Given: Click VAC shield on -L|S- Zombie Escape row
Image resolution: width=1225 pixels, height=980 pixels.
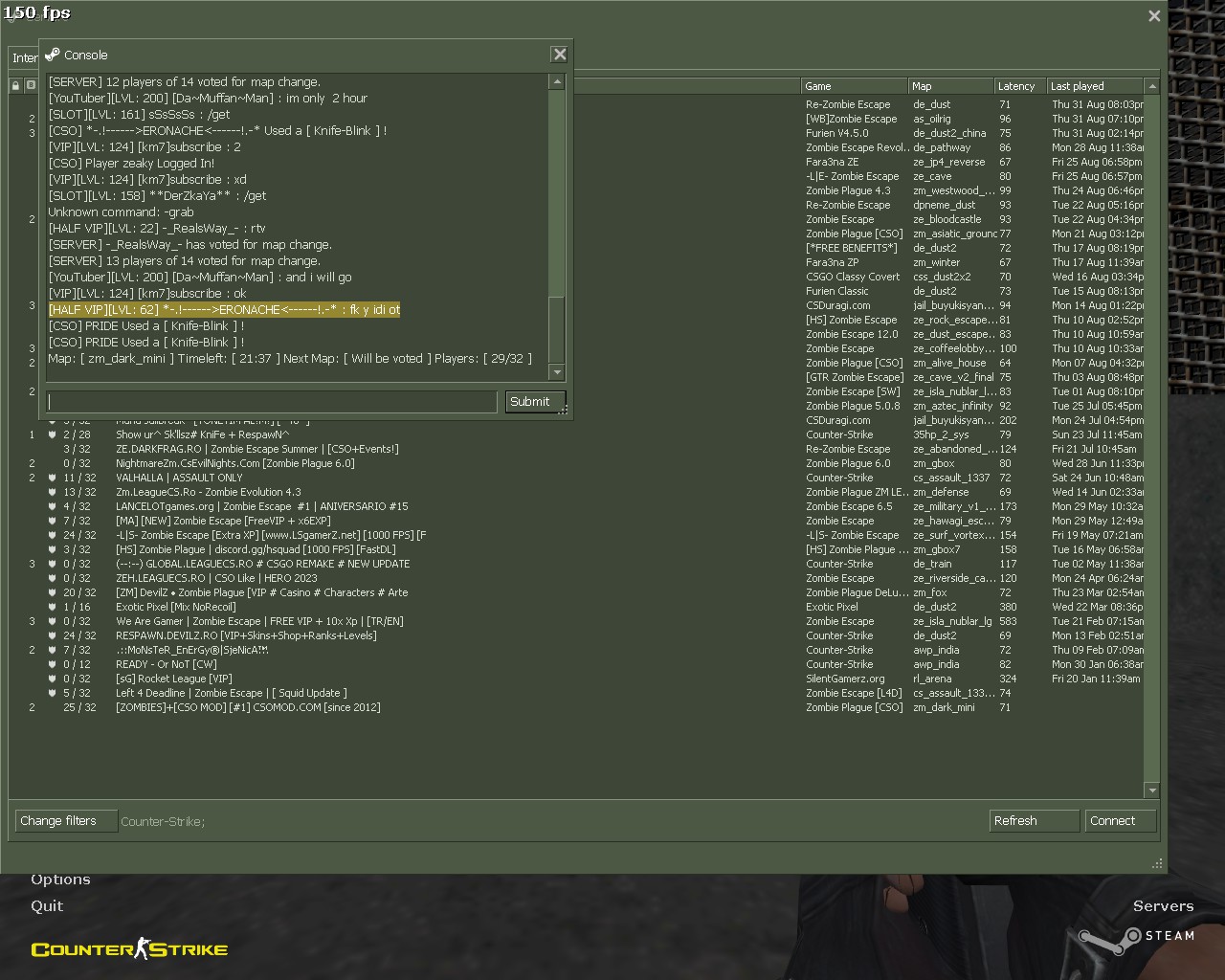Looking at the screenshot, I should pos(52,535).
